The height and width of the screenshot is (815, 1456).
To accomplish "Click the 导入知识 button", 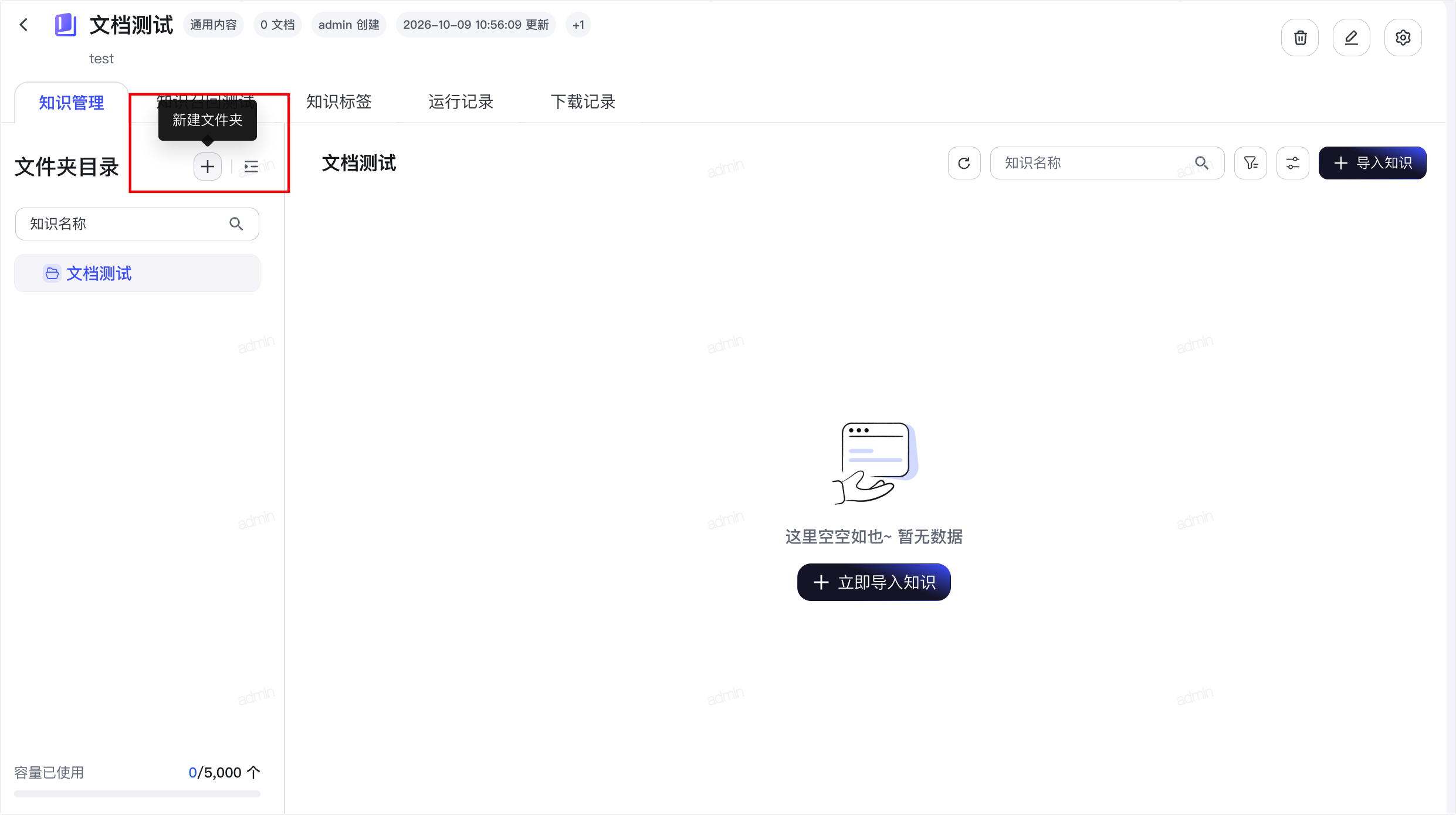I will coord(1373,163).
